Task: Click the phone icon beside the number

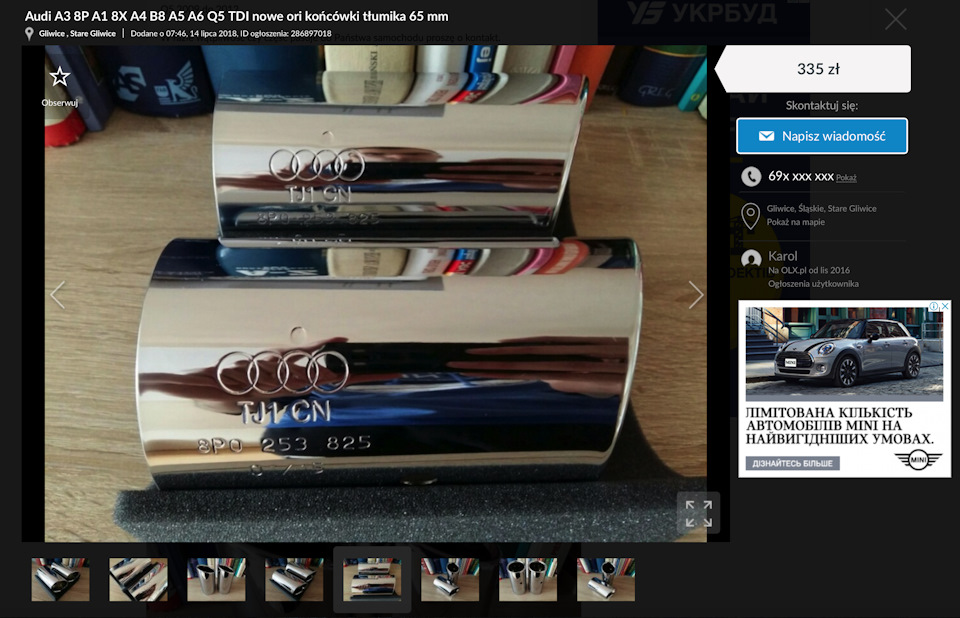Action: [751, 177]
